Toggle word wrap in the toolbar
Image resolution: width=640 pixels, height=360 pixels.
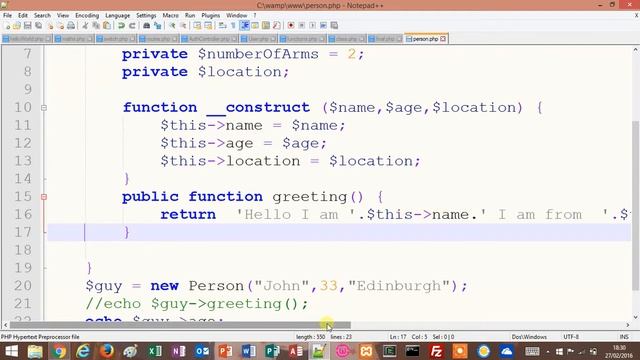click(222, 25)
